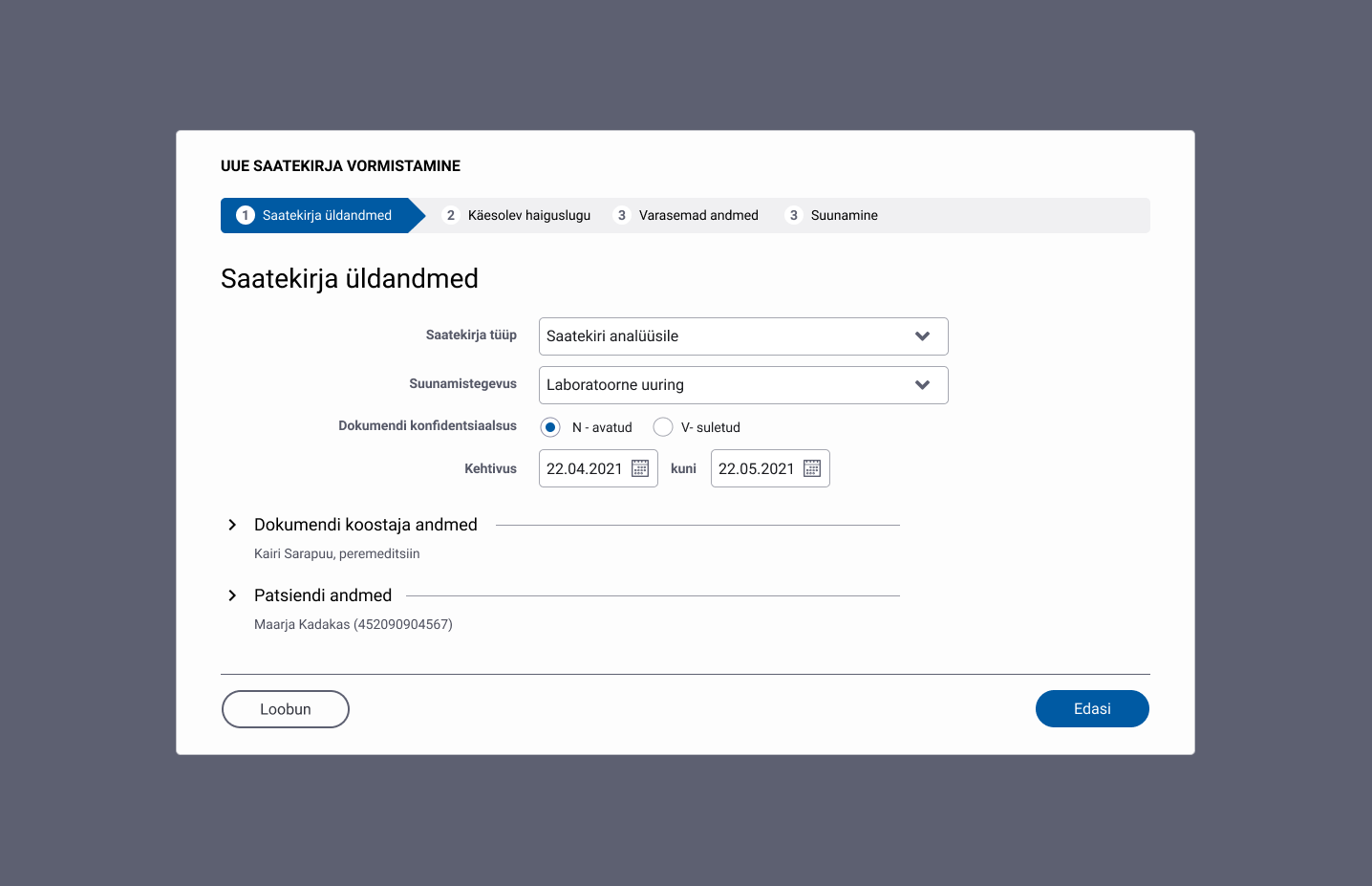Click the end date field 22.05.2021
This screenshot has height=886, width=1372.
tap(770, 468)
